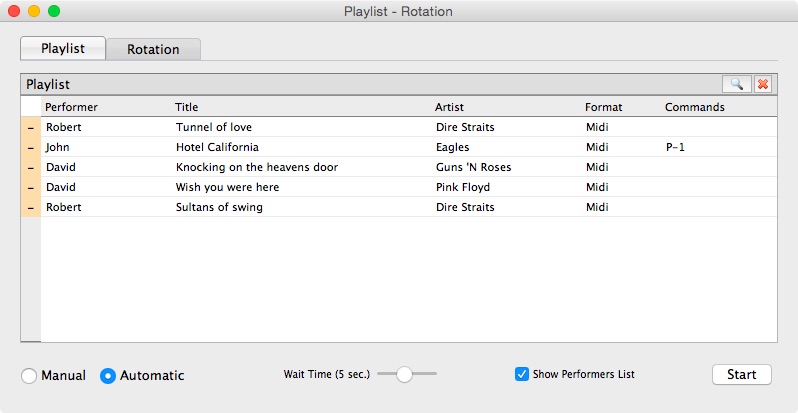Viewport: 798px width, 413px height.
Task: Click the Artist column header
Action: coord(449,107)
